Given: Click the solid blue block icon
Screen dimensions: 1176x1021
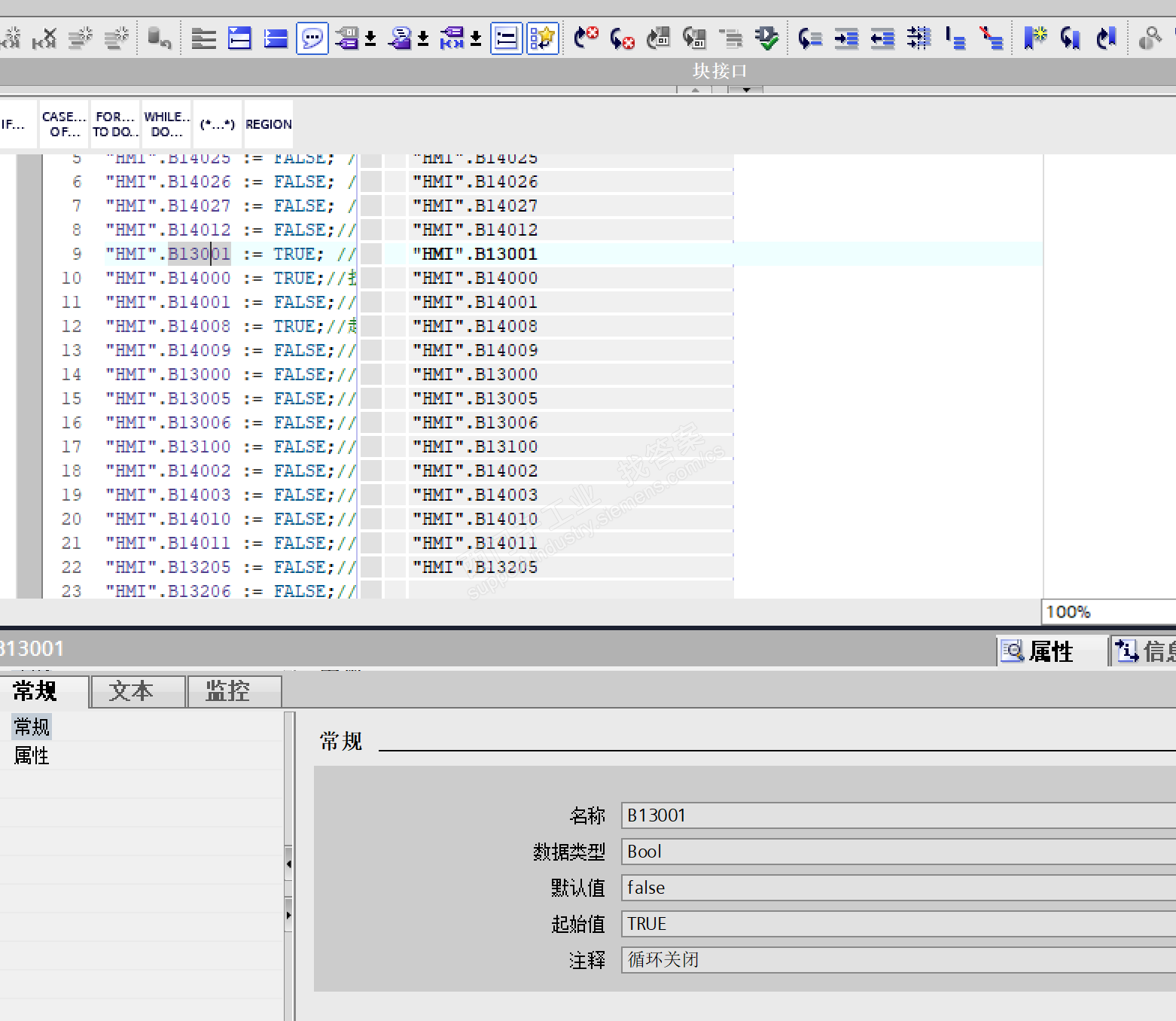Looking at the screenshot, I should [x=276, y=38].
